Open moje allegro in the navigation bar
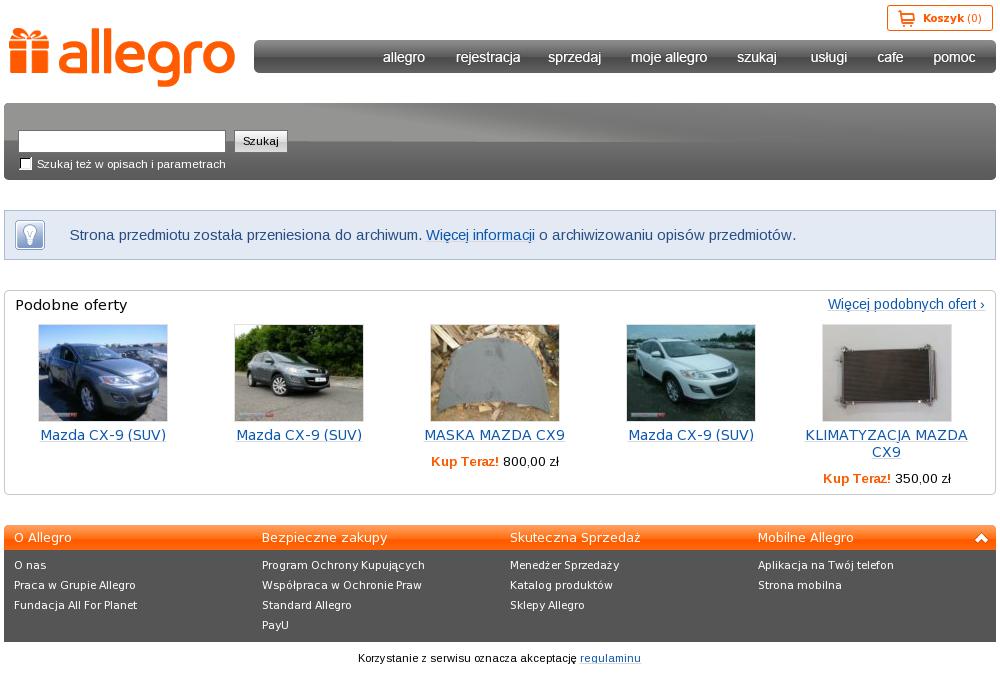This screenshot has height=678, width=1000. 669,57
